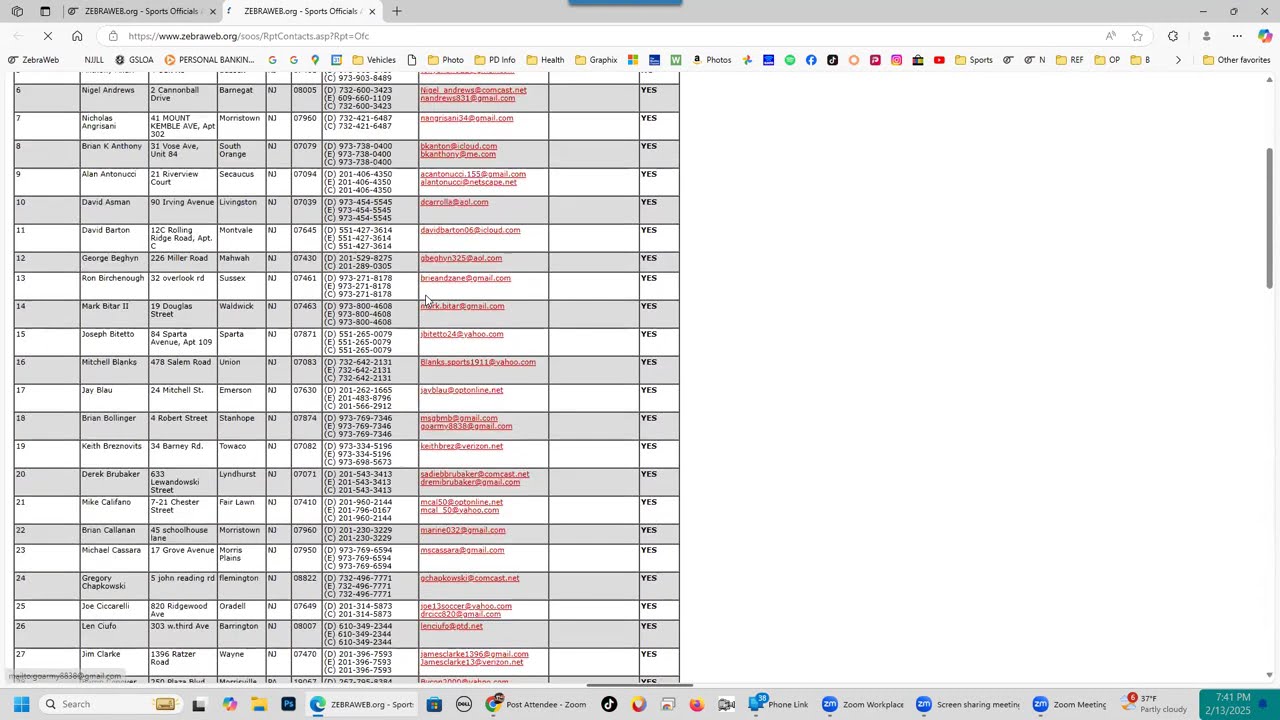Open a new browser tab
Viewport: 1280px width, 720px height.
397,11
